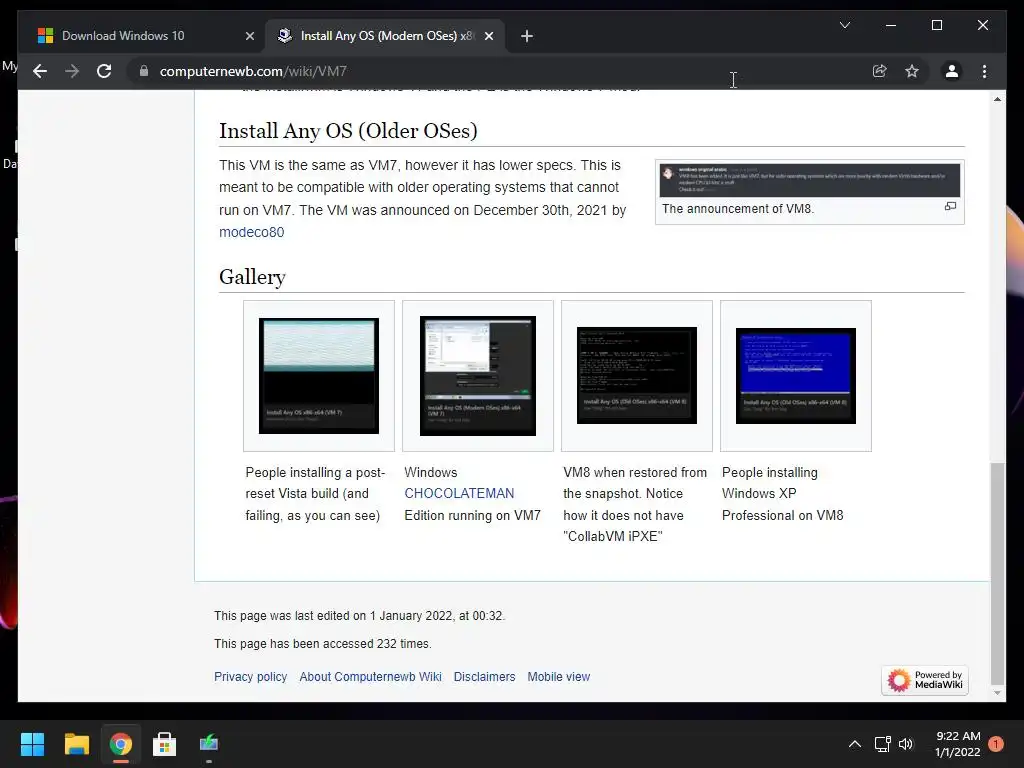The image size is (1024, 768).
Task: Open the CHOCOLATEMAN link in gallery caption
Action: (x=459, y=493)
